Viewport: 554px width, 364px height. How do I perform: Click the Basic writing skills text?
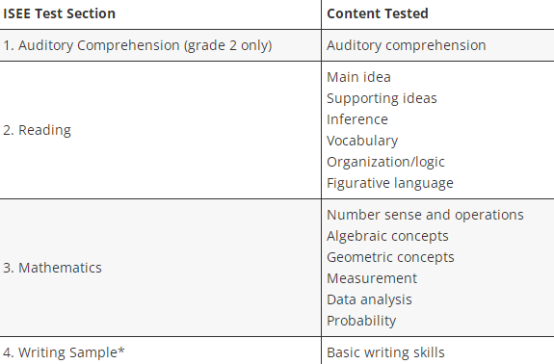[x=385, y=353]
